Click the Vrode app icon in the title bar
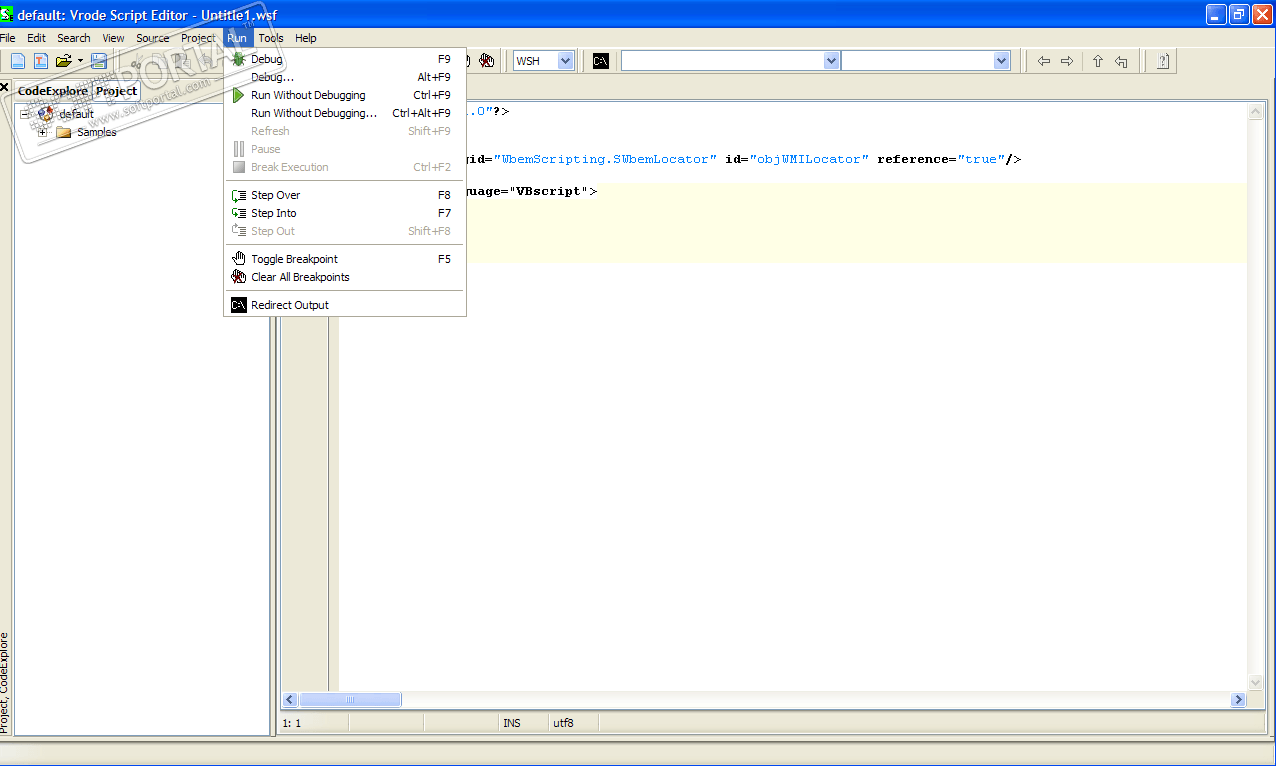Viewport: 1276px width, 766px height. 7,14
